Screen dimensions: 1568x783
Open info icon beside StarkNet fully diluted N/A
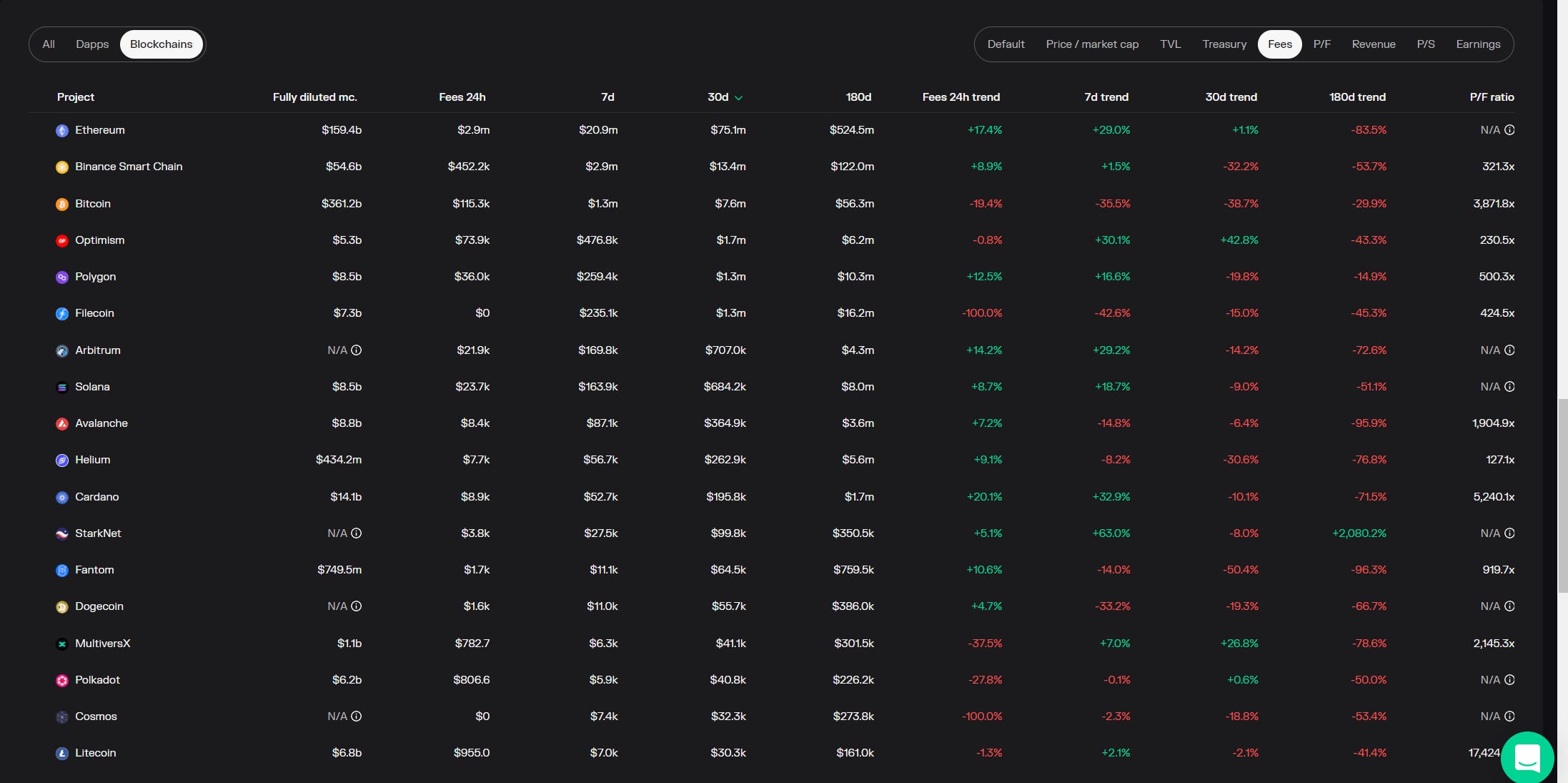click(x=356, y=533)
